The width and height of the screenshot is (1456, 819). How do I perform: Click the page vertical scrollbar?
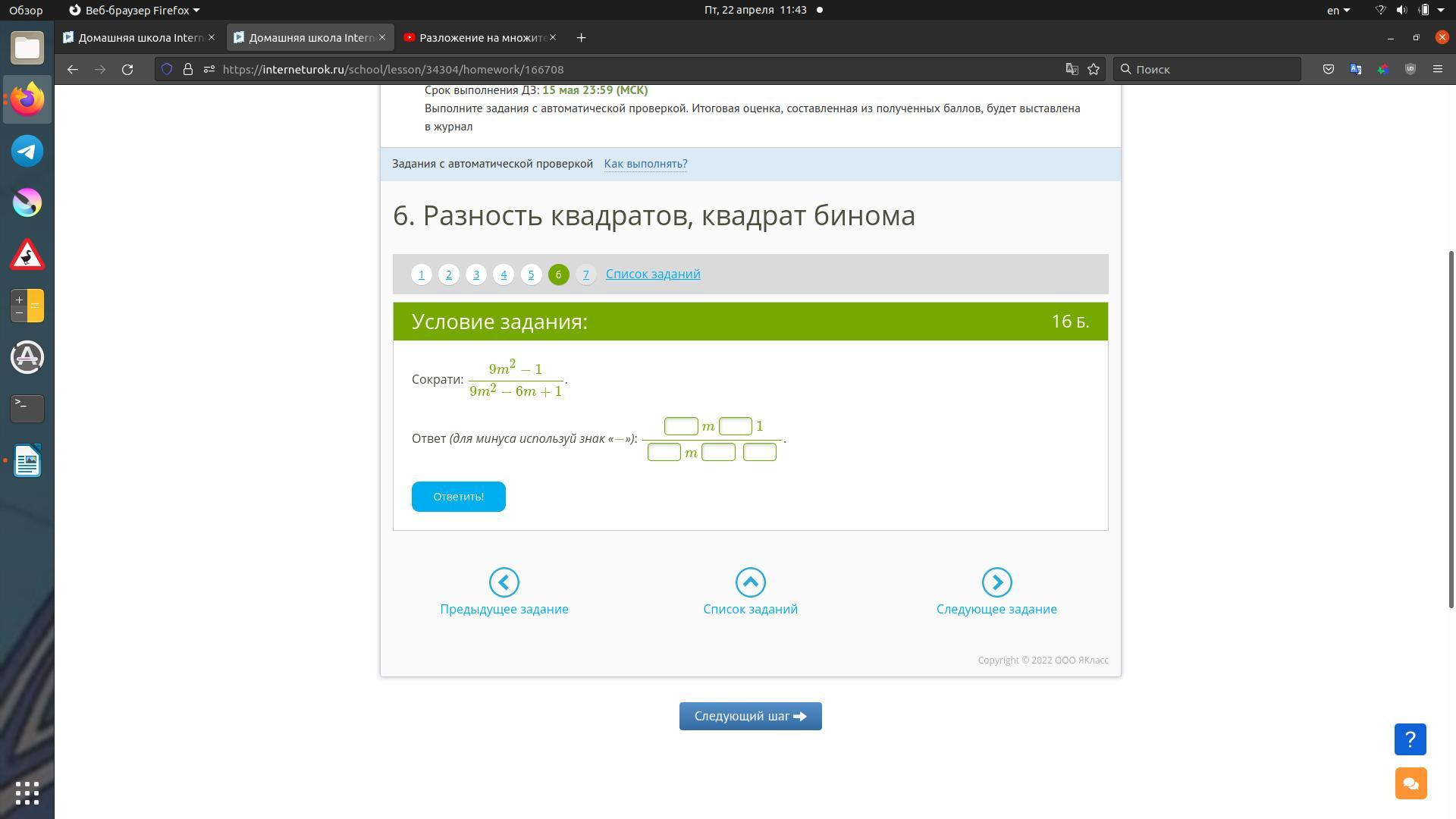[x=1451, y=428]
